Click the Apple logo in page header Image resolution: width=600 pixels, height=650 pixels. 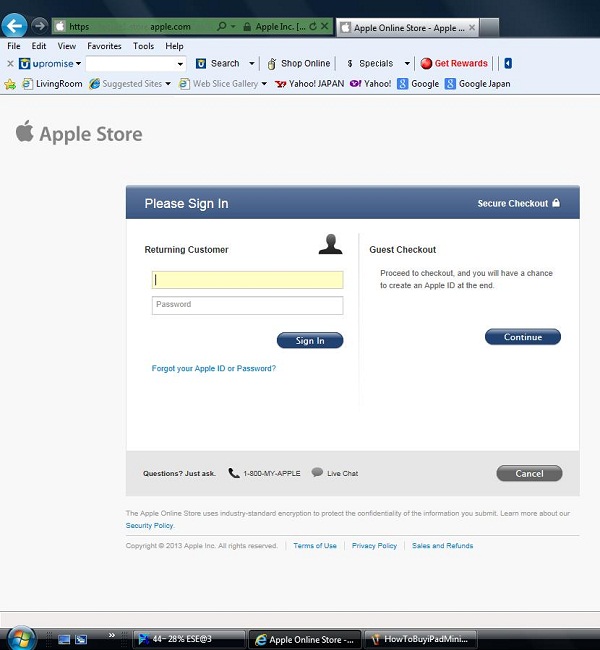click(x=24, y=131)
